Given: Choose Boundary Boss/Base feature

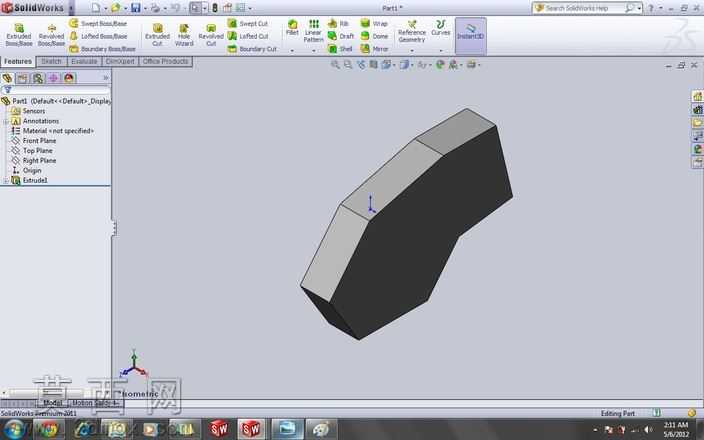Looking at the screenshot, I should pos(102,48).
